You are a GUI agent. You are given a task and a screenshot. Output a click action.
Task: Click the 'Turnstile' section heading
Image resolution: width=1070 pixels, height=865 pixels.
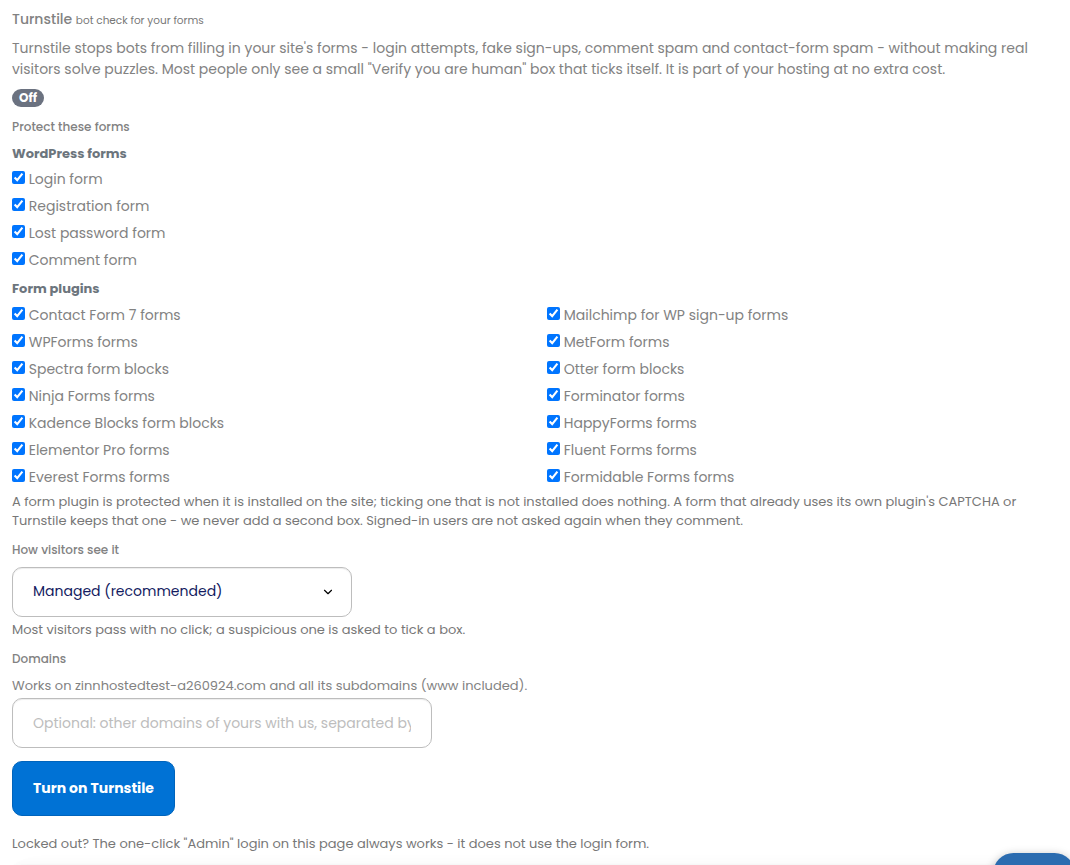(42, 19)
